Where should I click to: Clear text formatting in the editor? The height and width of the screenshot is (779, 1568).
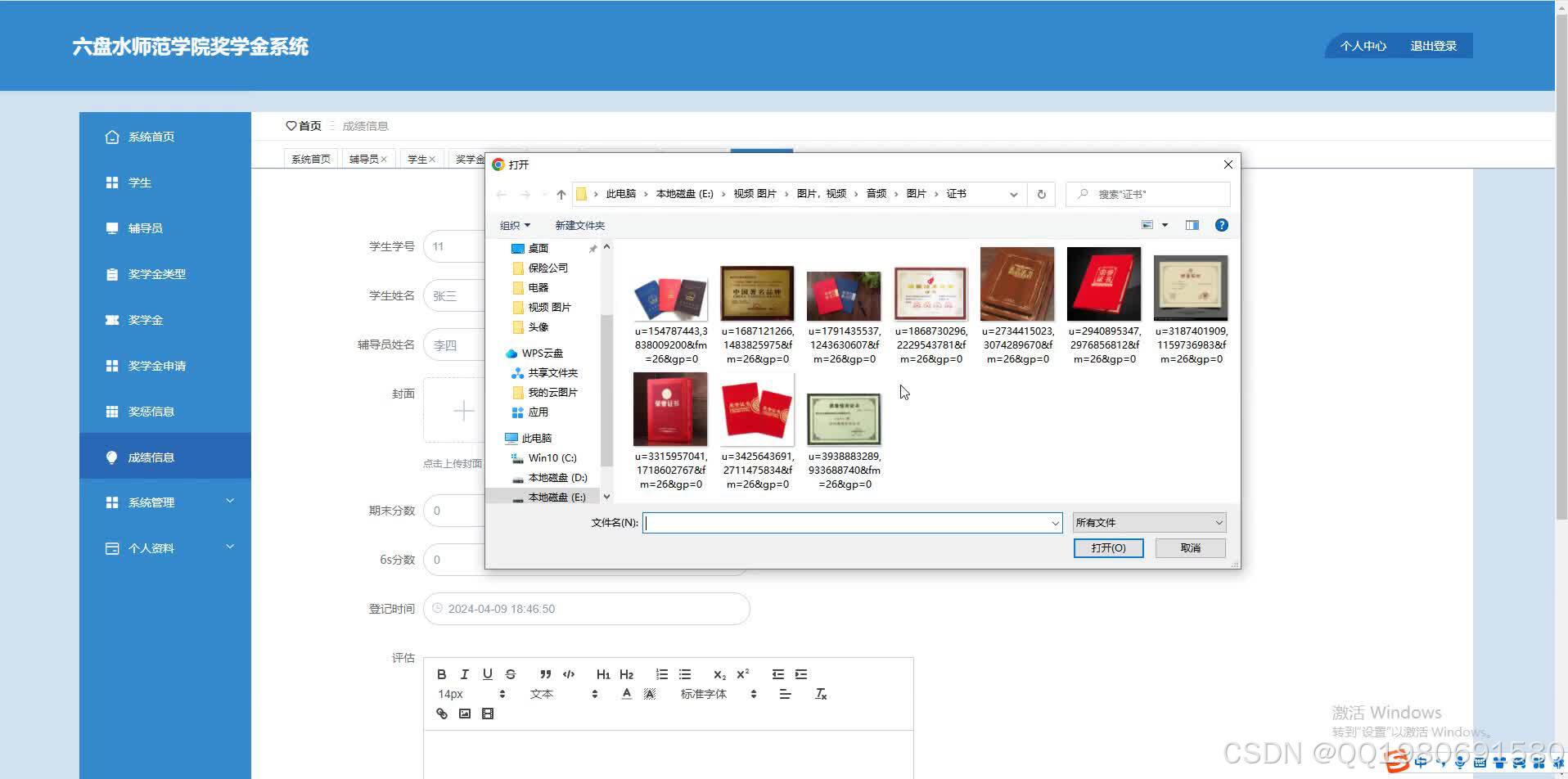821,694
